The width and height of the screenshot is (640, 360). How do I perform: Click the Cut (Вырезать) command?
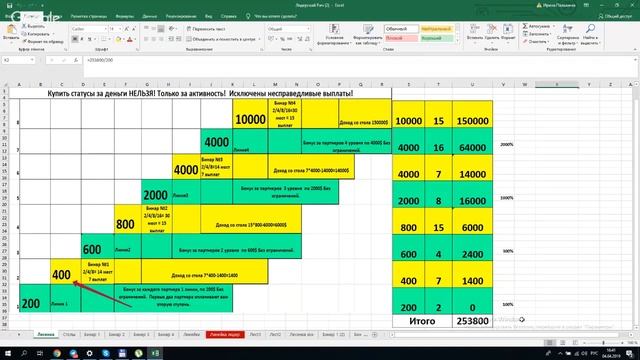pos(33,26)
